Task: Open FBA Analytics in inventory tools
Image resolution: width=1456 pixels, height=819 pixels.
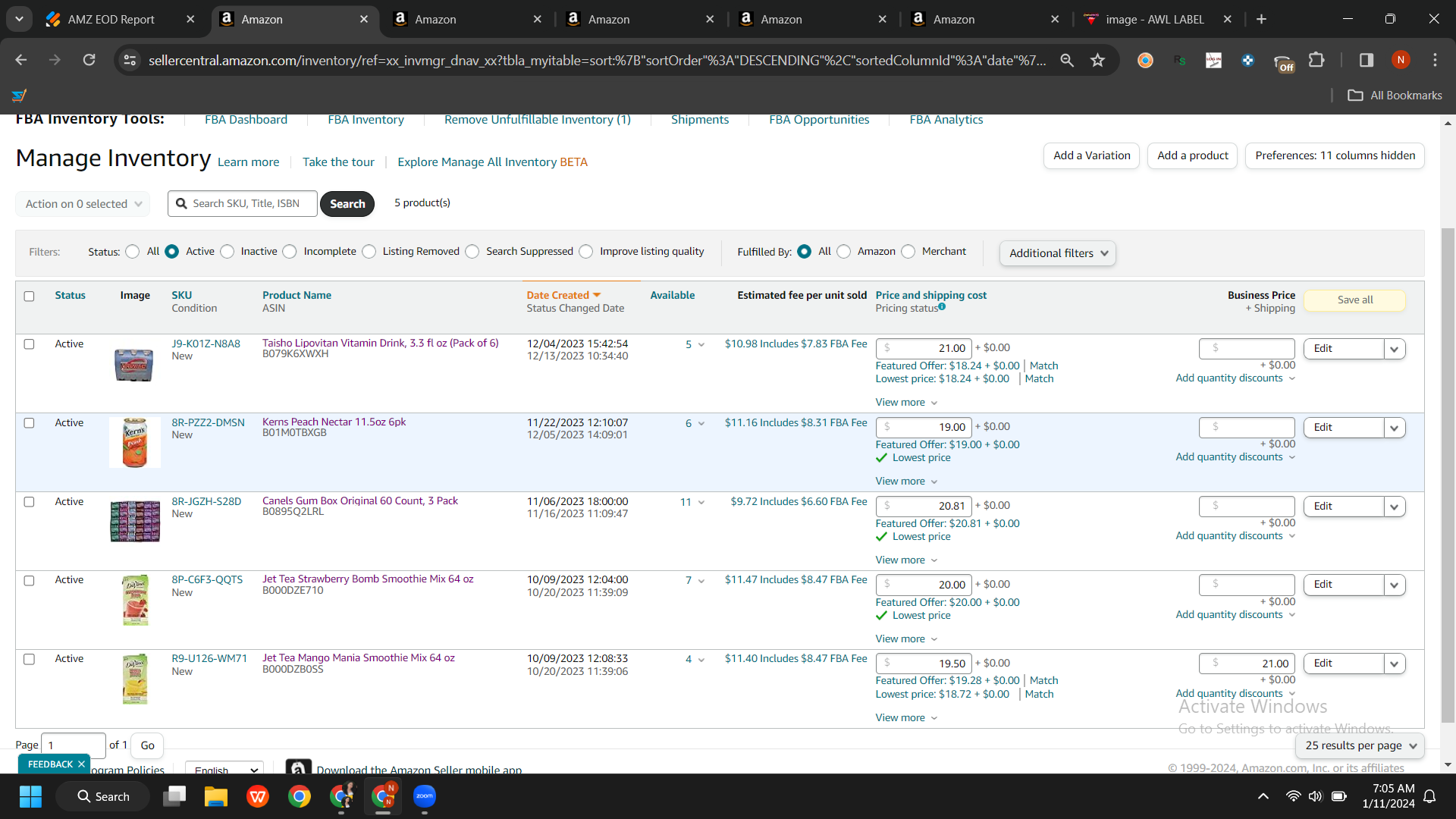Action: (946, 120)
